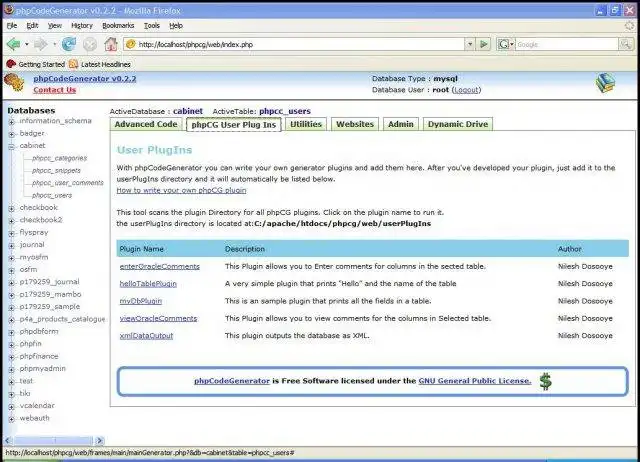The width and height of the screenshot is (640, 462).
Task: Open the Latest Headlines feed icon
Action: [73, 64]
